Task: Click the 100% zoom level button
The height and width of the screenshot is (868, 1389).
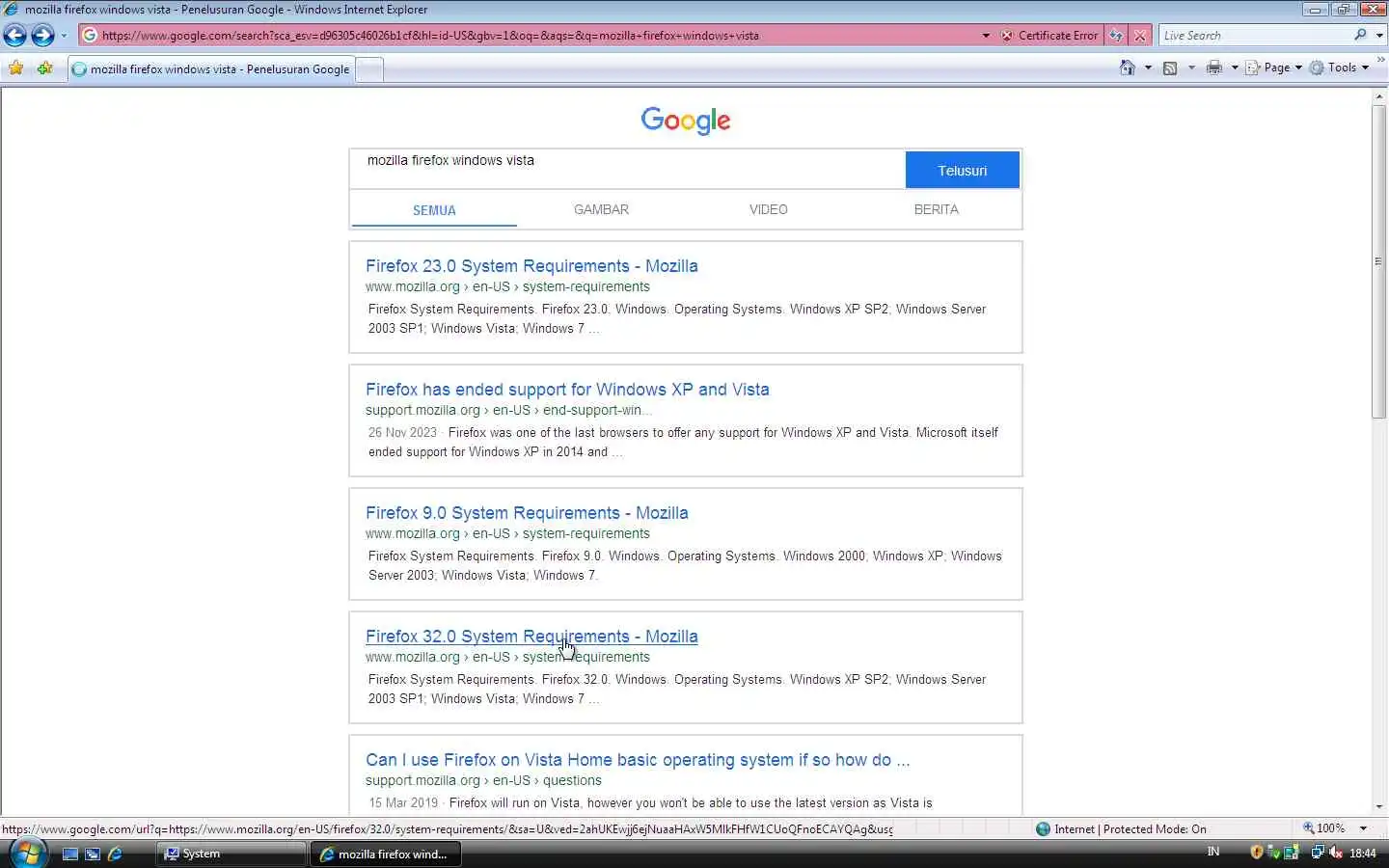Action: click(1323, 827)
